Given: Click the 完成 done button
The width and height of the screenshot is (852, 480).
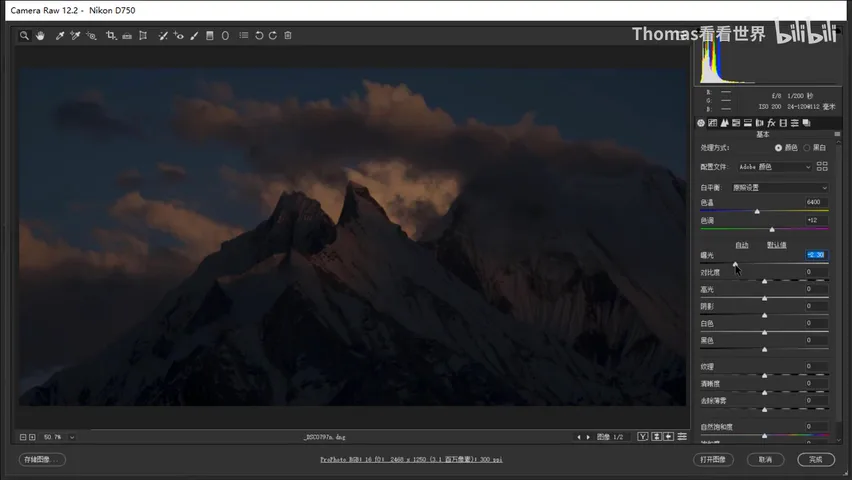Looking at the screenshot, I should tap(816, 459).
